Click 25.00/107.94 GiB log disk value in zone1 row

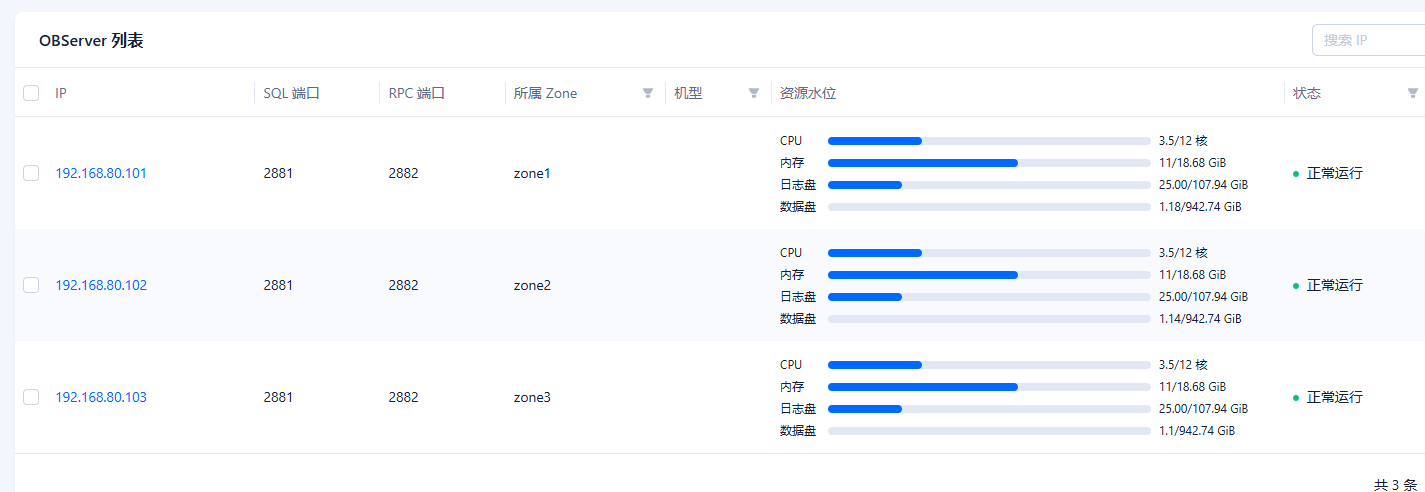[x=1203, y=185]
